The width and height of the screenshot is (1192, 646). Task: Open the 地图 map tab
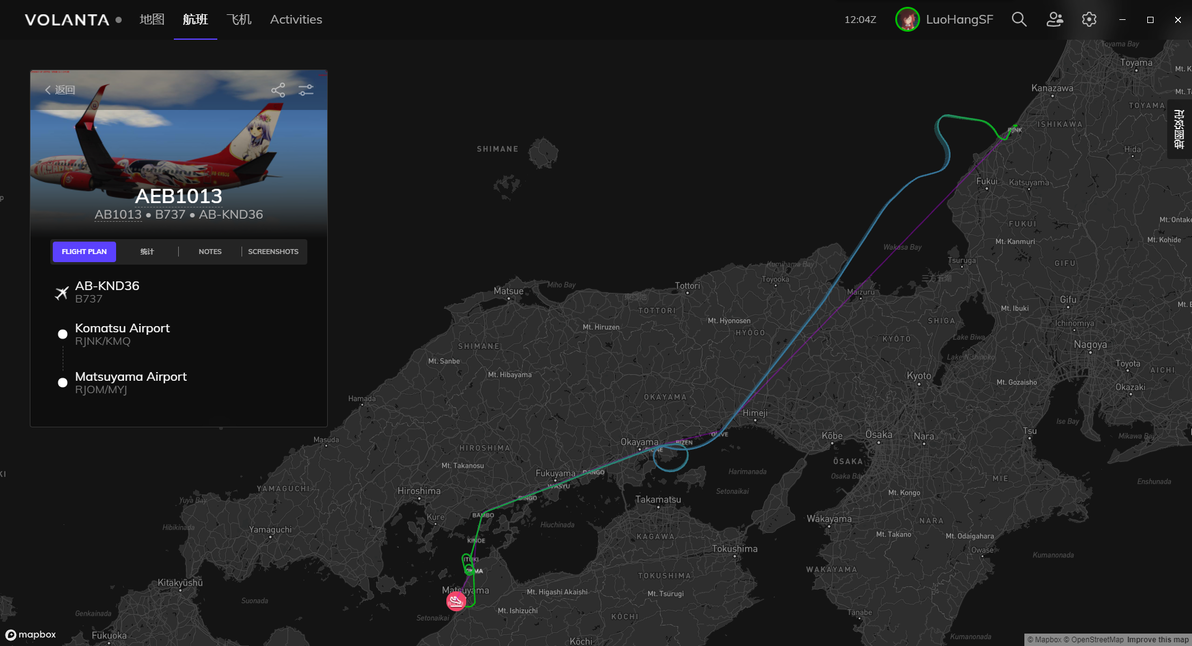click(x=152, y=19)
